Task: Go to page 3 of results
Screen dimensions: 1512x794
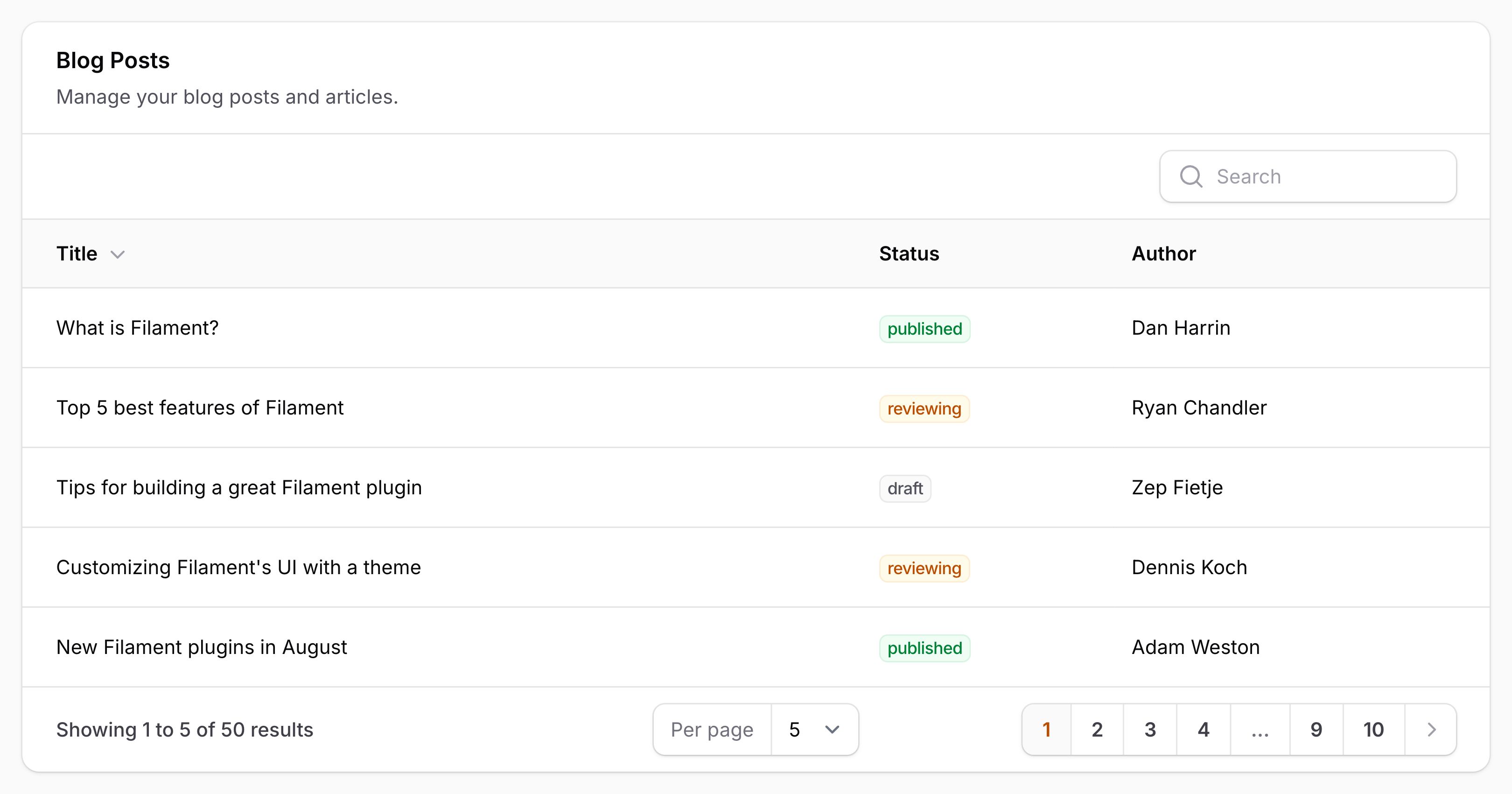Action: click(x=1150, y=730)
